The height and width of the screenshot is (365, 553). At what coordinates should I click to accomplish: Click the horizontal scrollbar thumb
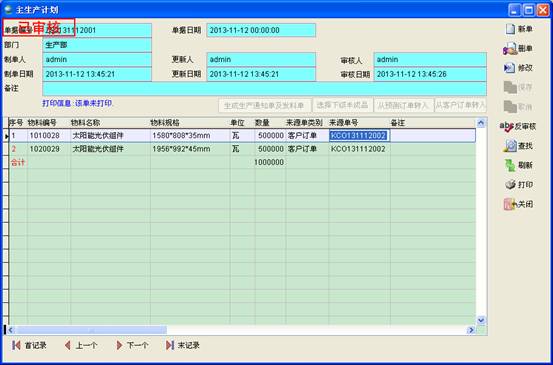click(91, 330)
